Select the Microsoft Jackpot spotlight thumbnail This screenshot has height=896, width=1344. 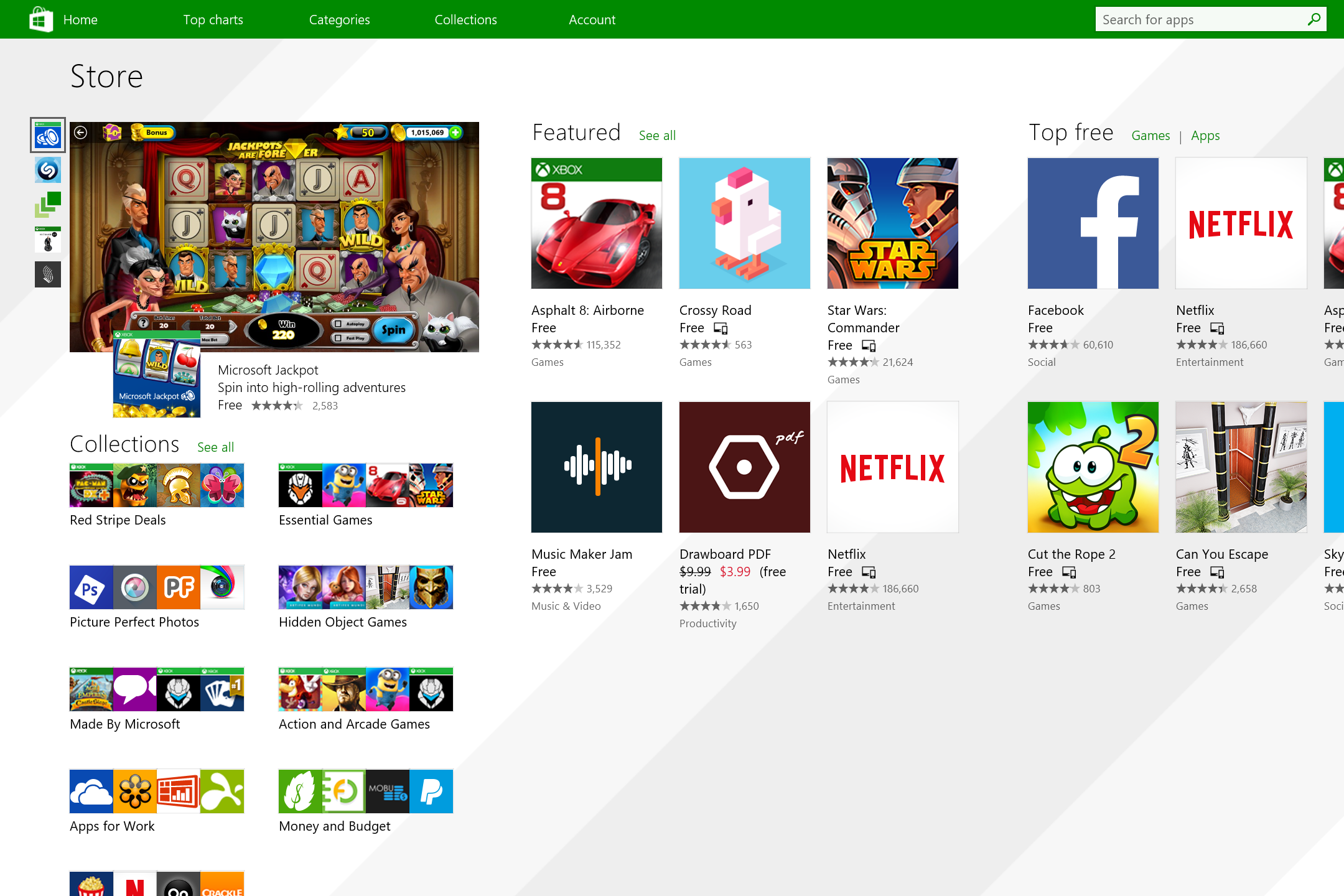pos(48,135)
